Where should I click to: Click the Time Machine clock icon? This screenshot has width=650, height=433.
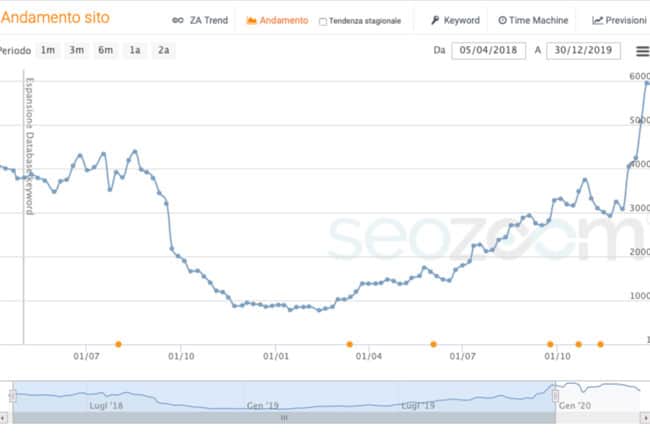502,20
